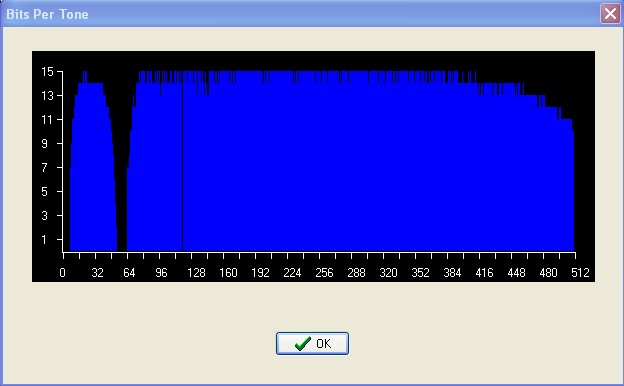Click the 1 label on vertical axis
Screen dimensions: 624x386
pyautogui.click(x=44, y=240)
